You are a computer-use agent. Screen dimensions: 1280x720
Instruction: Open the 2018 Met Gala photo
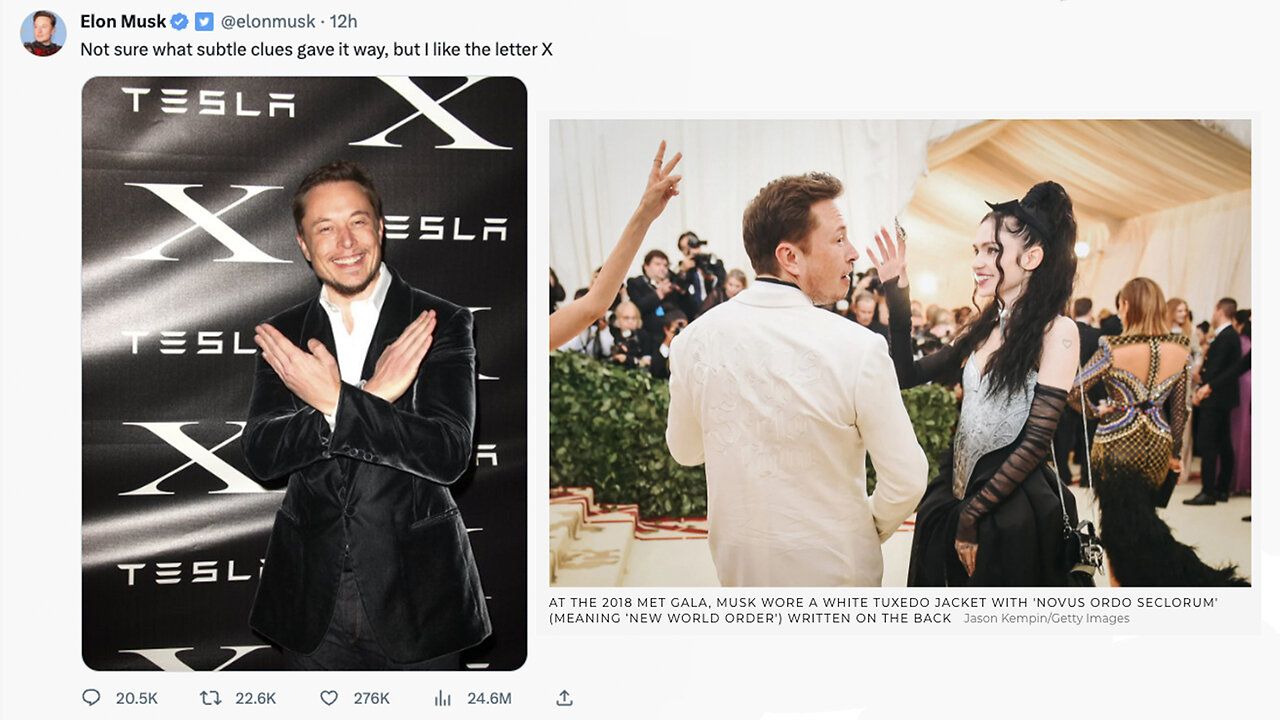[899, 352]
